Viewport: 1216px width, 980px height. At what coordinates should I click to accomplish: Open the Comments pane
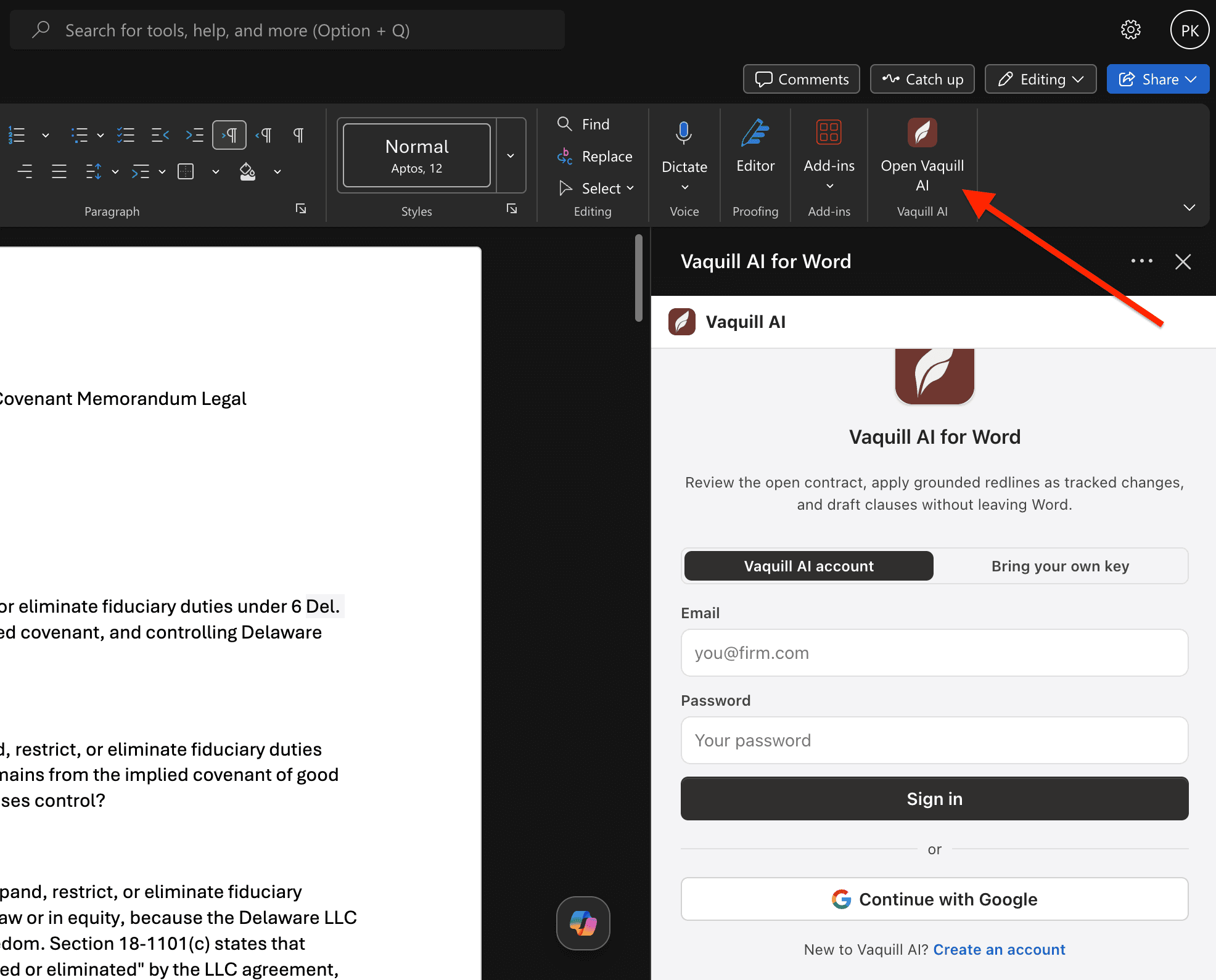click(x=802, y=79)
